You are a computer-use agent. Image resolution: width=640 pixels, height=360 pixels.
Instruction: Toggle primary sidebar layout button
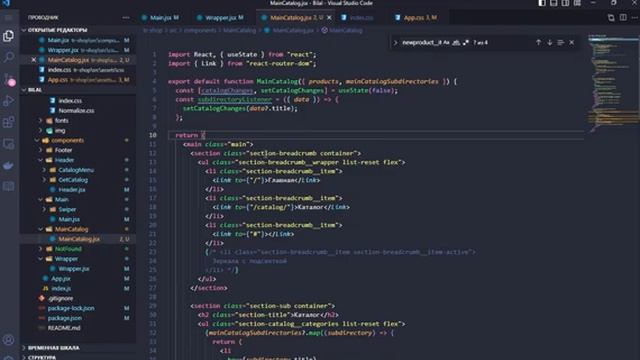542,3
